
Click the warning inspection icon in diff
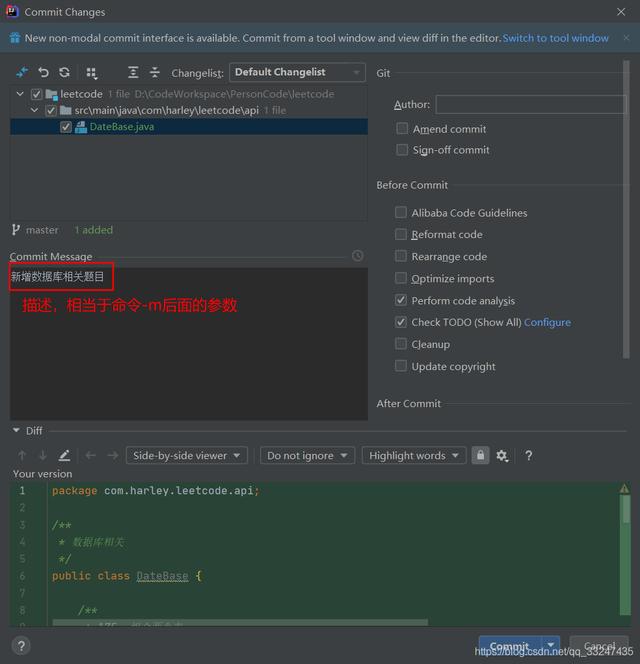coord(624,489)
